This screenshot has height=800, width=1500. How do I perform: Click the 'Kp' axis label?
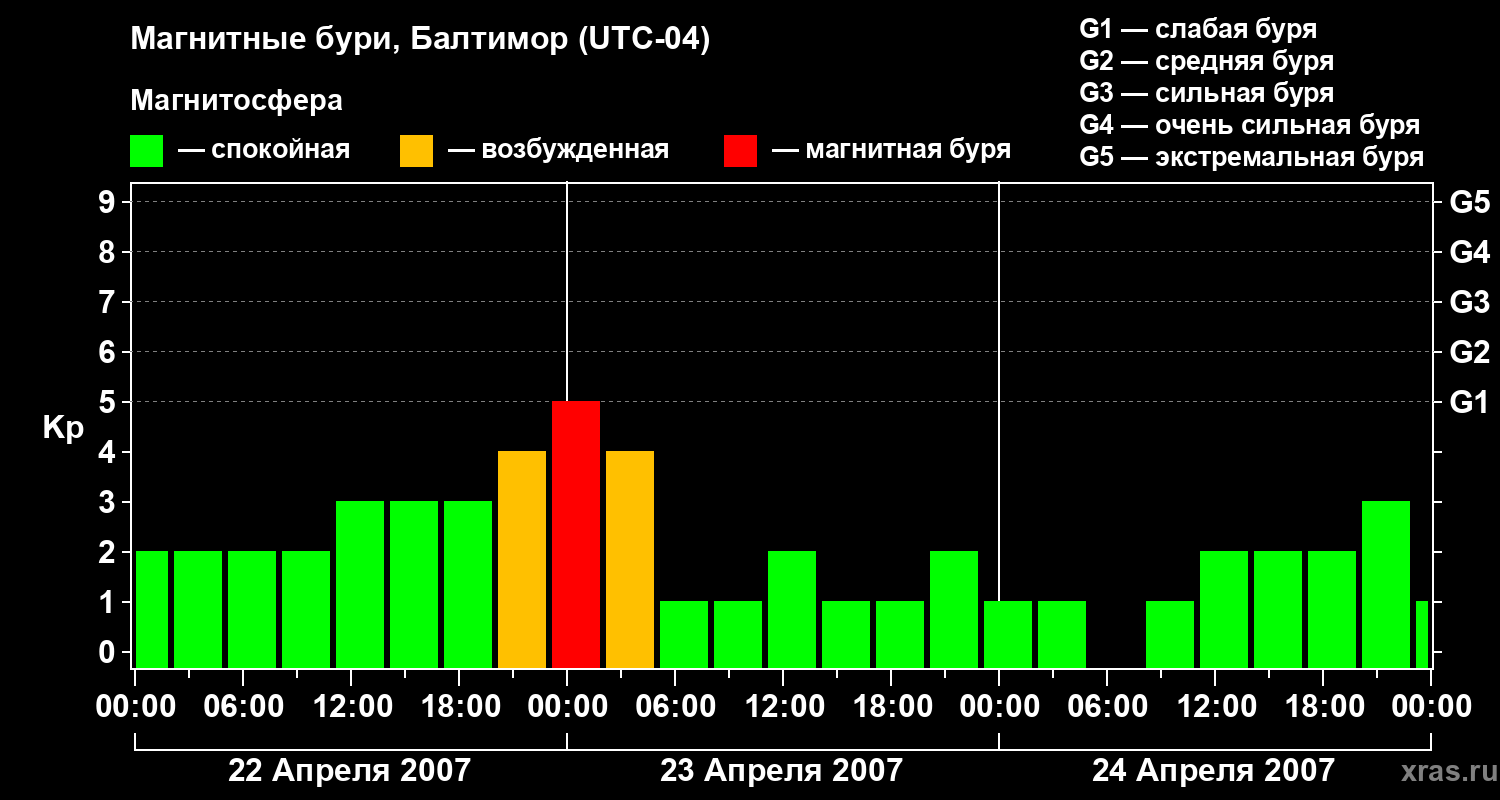click(63, 428)
